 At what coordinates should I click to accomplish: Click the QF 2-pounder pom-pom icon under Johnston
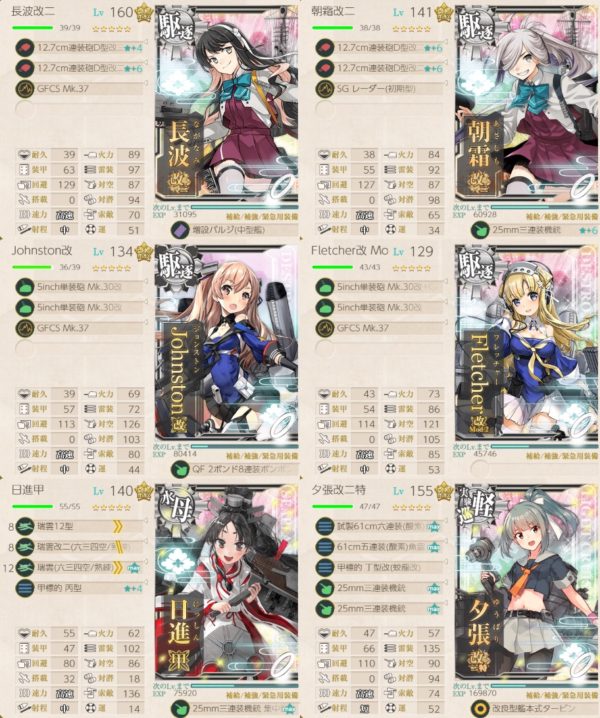(180, 469)
